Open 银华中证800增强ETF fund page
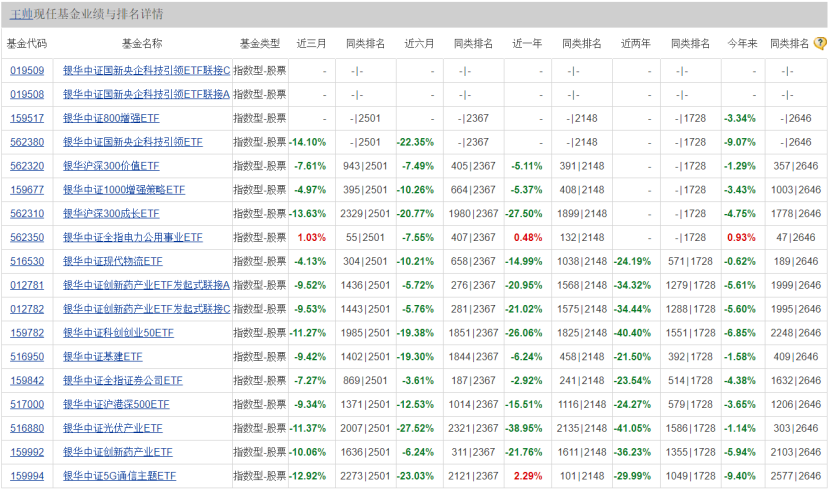This screenshot has width=830, height=492. (x=111, y=118)
